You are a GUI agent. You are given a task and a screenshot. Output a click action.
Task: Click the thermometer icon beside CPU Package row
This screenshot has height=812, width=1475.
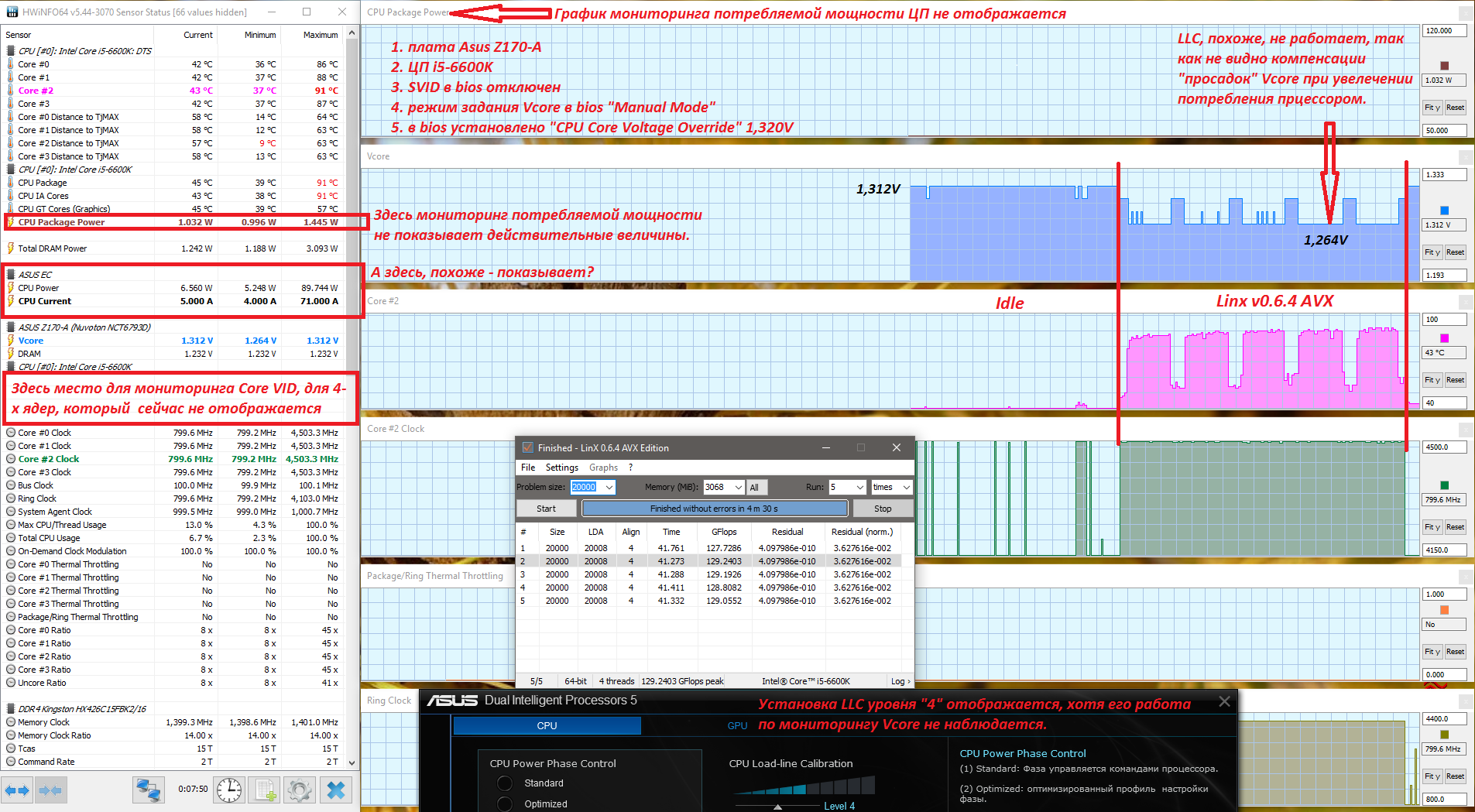(x=11, y=183)
